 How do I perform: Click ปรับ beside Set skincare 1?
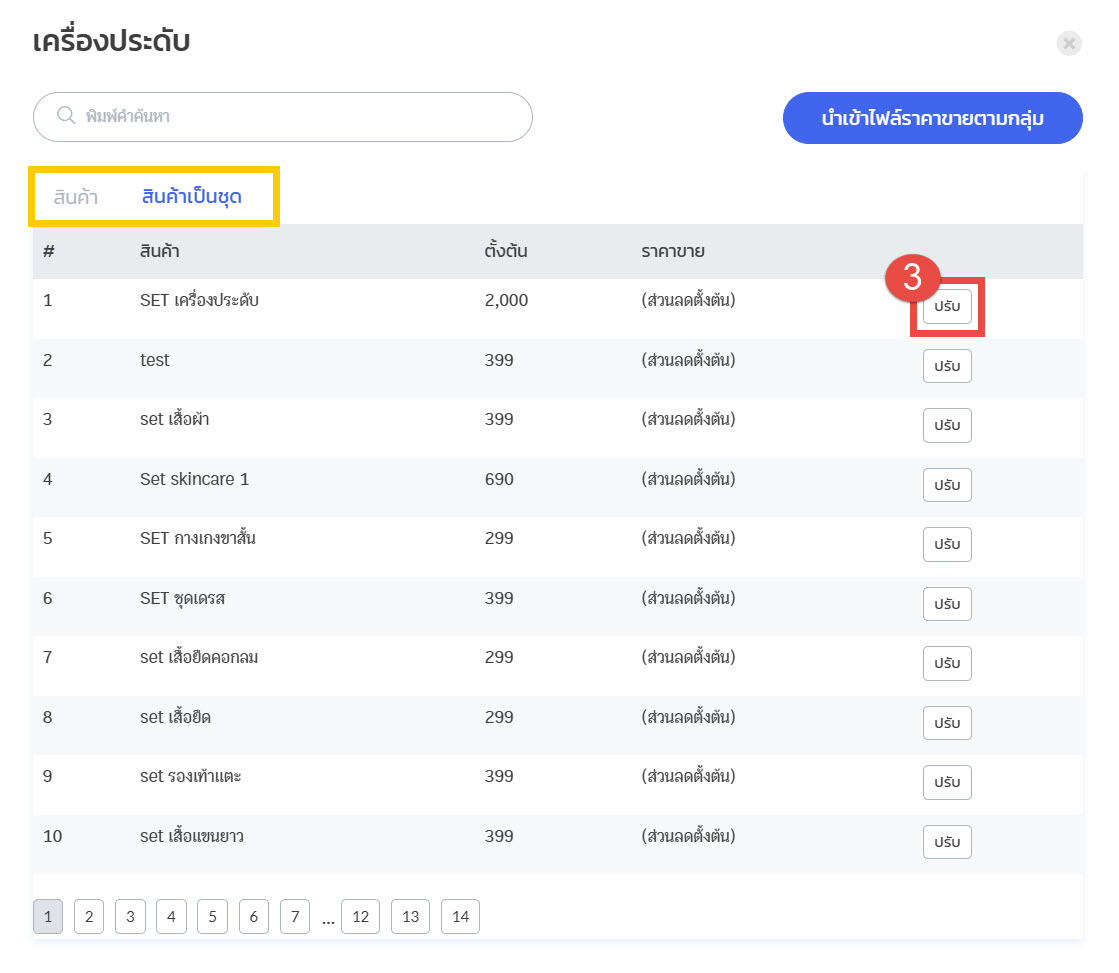coord(947,485)
